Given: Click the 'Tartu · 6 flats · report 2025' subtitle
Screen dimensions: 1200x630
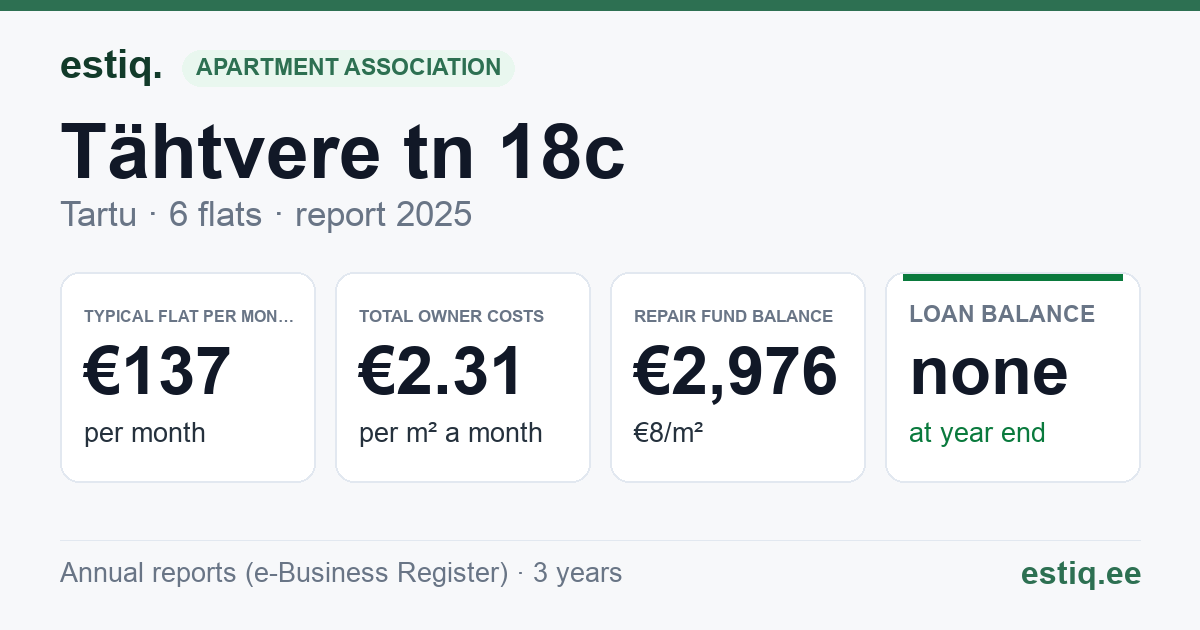Looking at the screenshot, I should (266, 215).
